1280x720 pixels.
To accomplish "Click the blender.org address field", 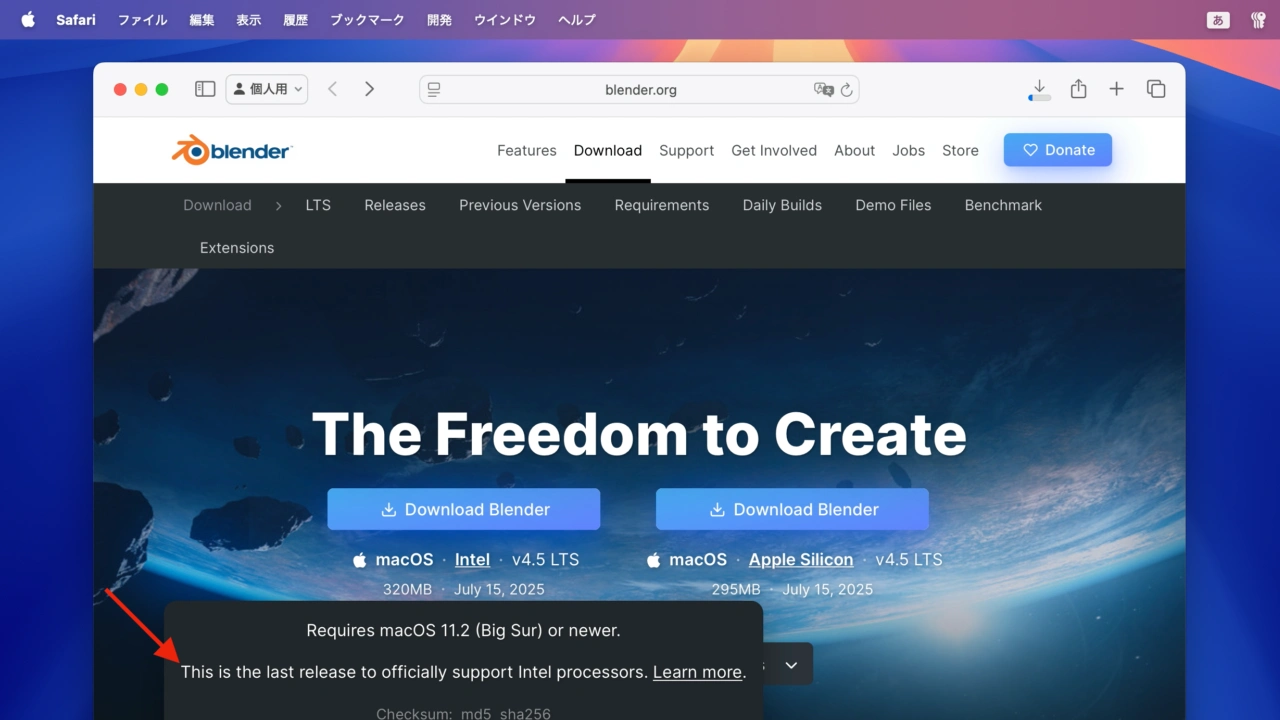I will pos(639,90).
